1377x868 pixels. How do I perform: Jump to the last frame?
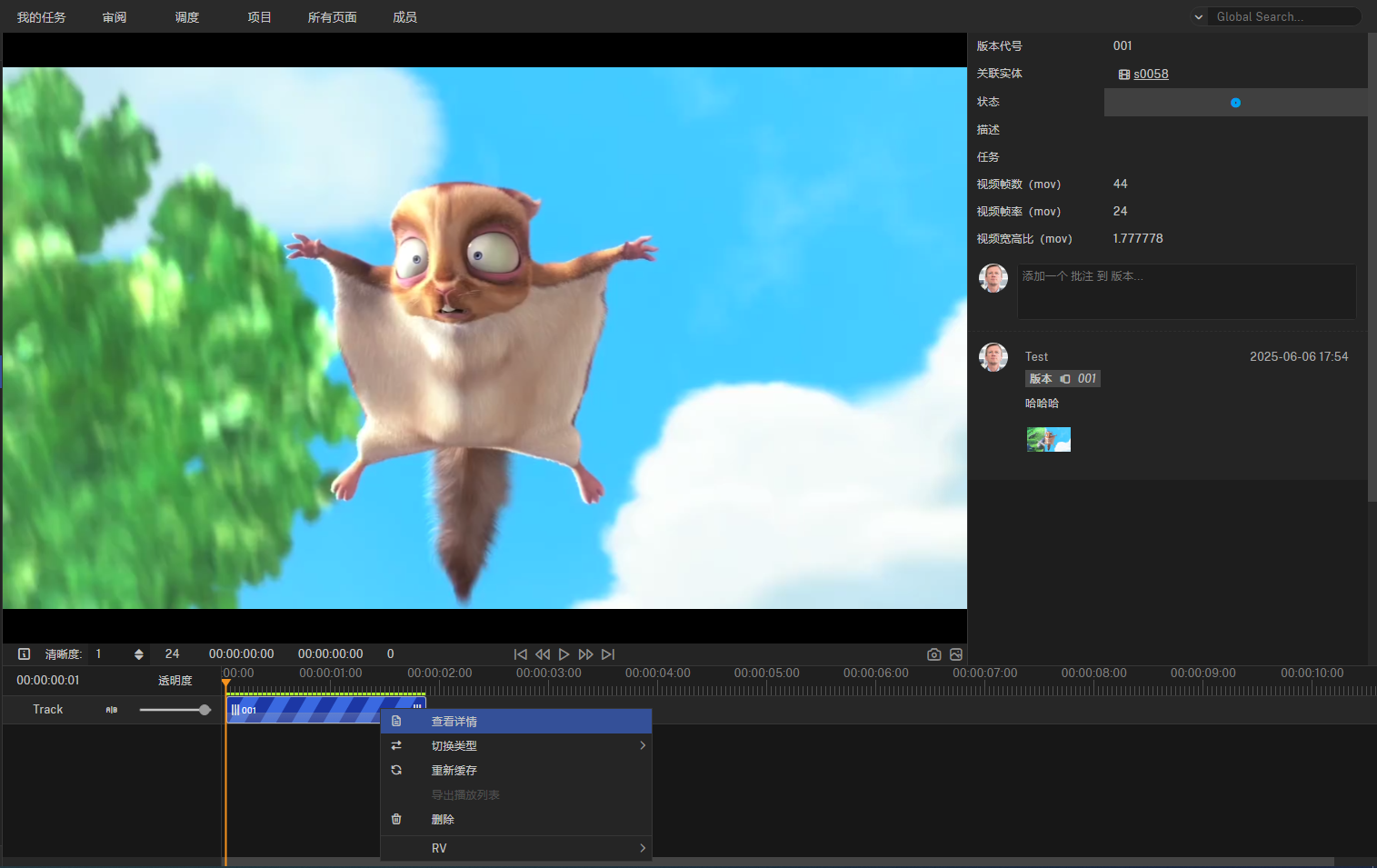[608, 654]
